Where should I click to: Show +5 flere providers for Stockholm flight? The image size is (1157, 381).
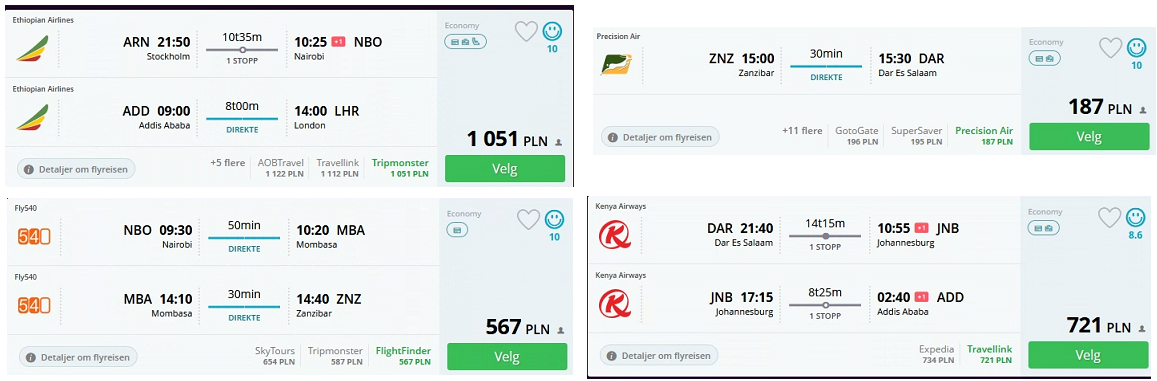227,162
